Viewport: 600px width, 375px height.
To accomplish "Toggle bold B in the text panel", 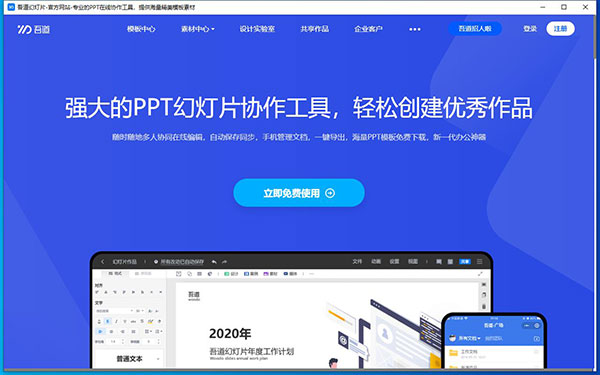I will click(108, 321).
